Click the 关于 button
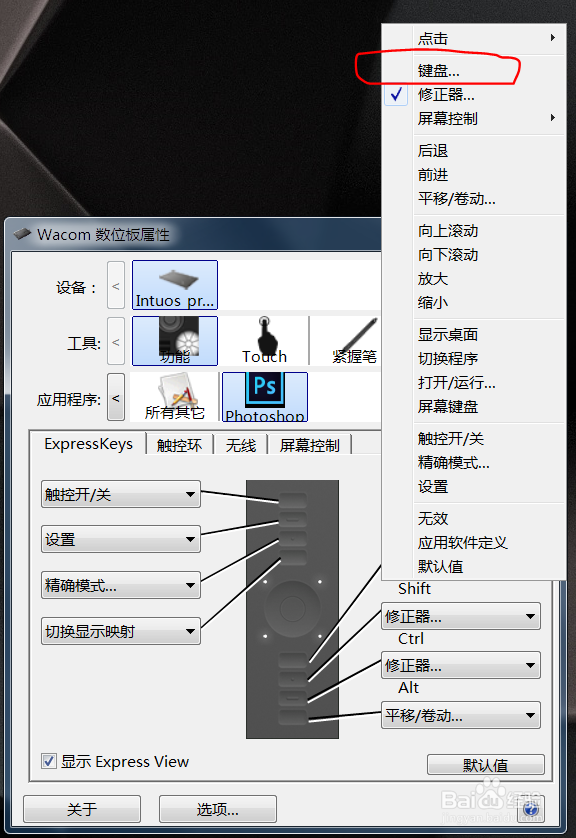This screenshot has width=576, height=838. click(x=82, y=809)
